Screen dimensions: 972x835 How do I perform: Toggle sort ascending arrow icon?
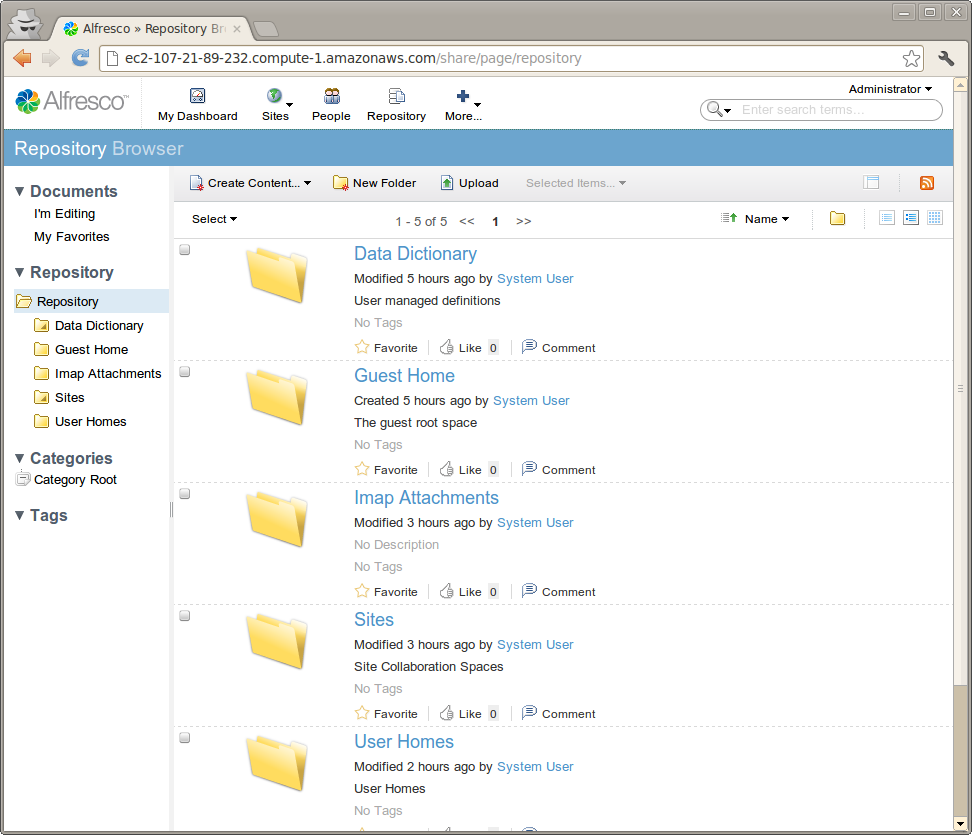pos(729,218)
